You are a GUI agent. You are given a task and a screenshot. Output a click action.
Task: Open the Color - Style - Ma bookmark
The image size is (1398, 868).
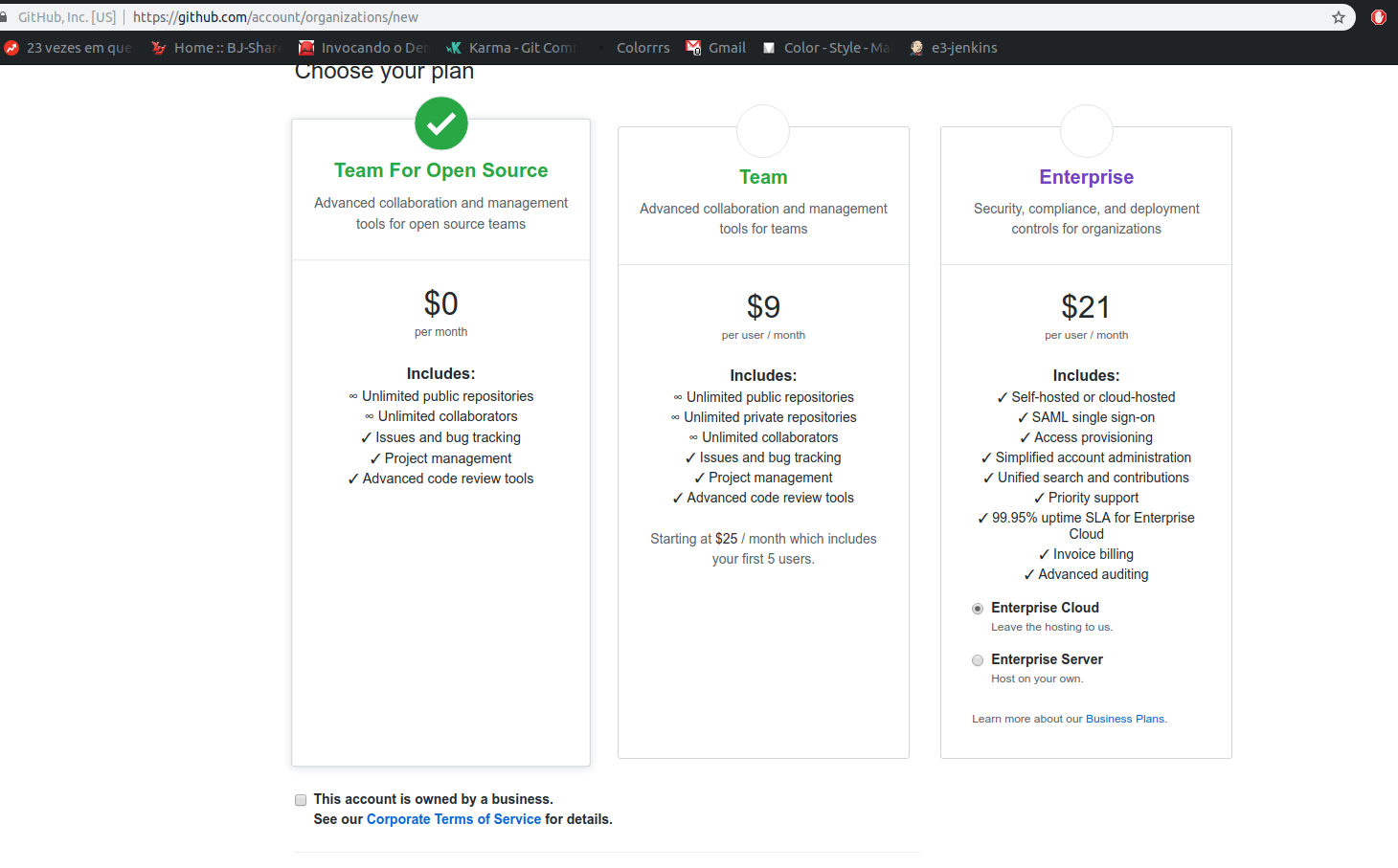click(826, 48)
